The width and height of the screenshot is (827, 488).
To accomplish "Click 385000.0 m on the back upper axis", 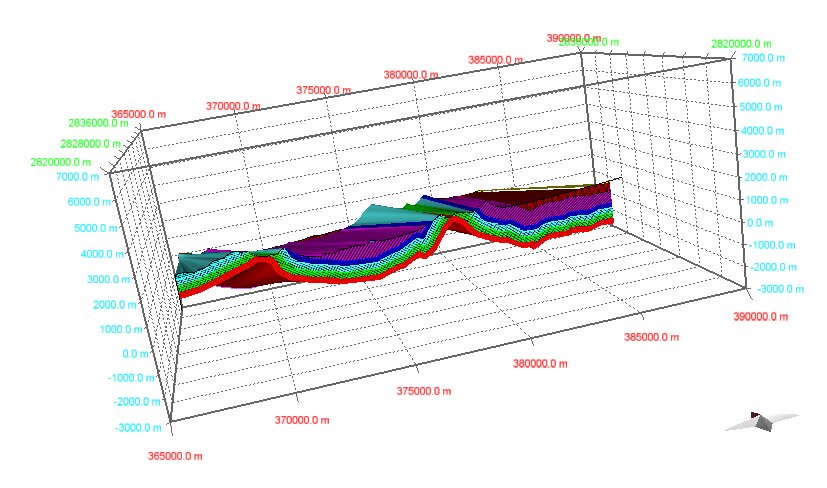I will tap(495, 60).
